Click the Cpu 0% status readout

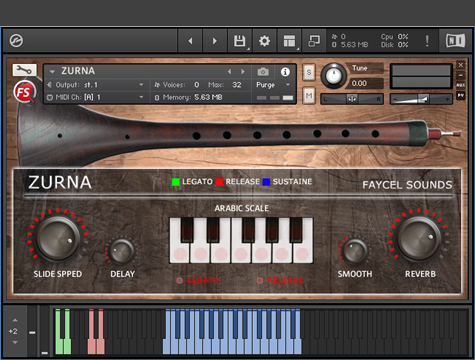click(x=395, y=37)
